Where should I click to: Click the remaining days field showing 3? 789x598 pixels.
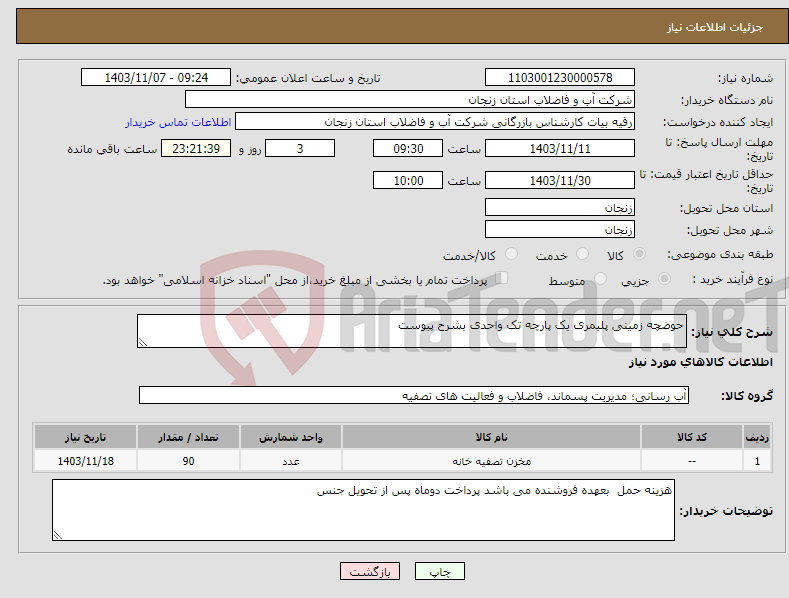click(300, 148)
